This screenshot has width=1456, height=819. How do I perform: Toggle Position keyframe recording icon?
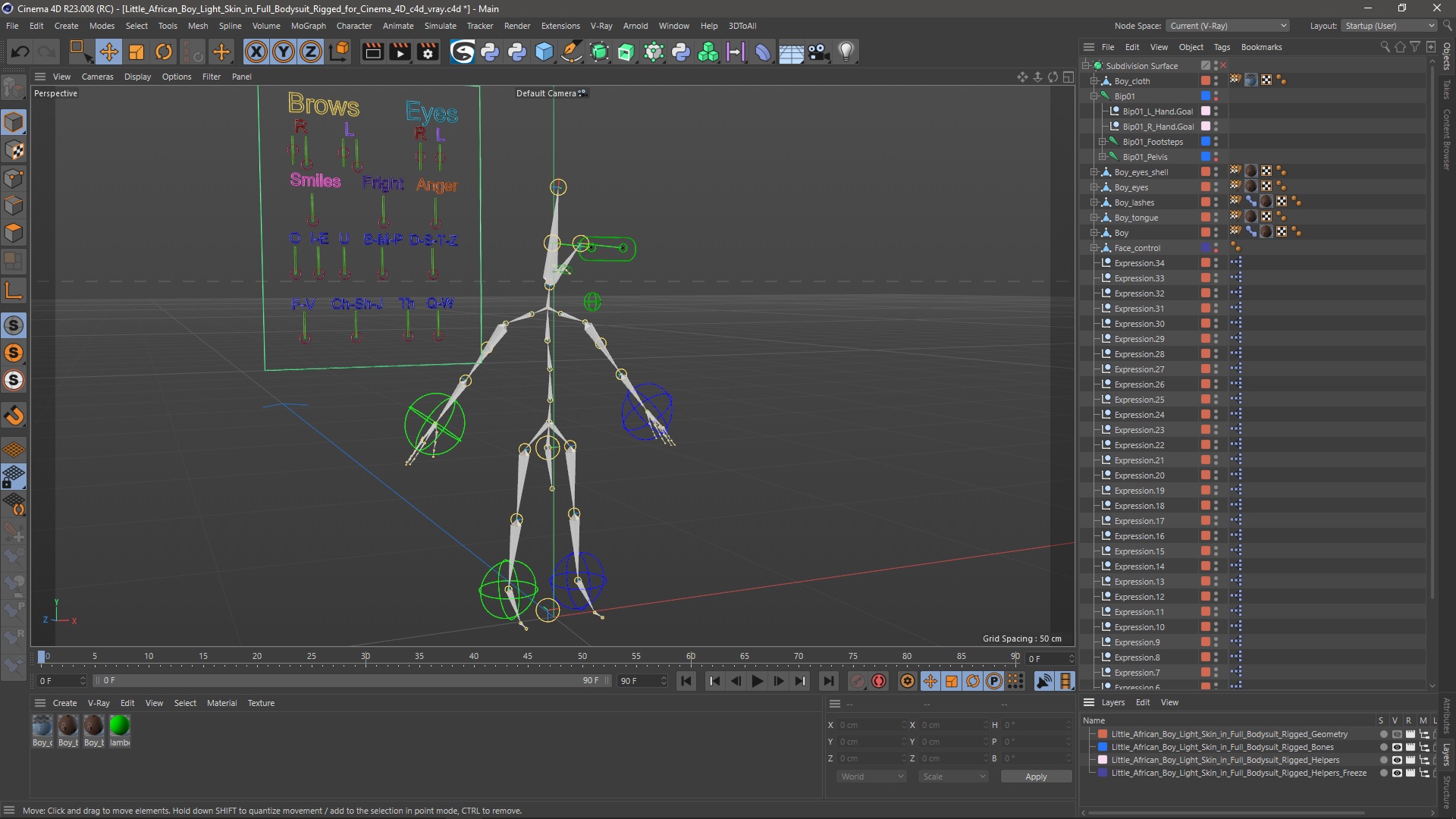tap(930, 681)
